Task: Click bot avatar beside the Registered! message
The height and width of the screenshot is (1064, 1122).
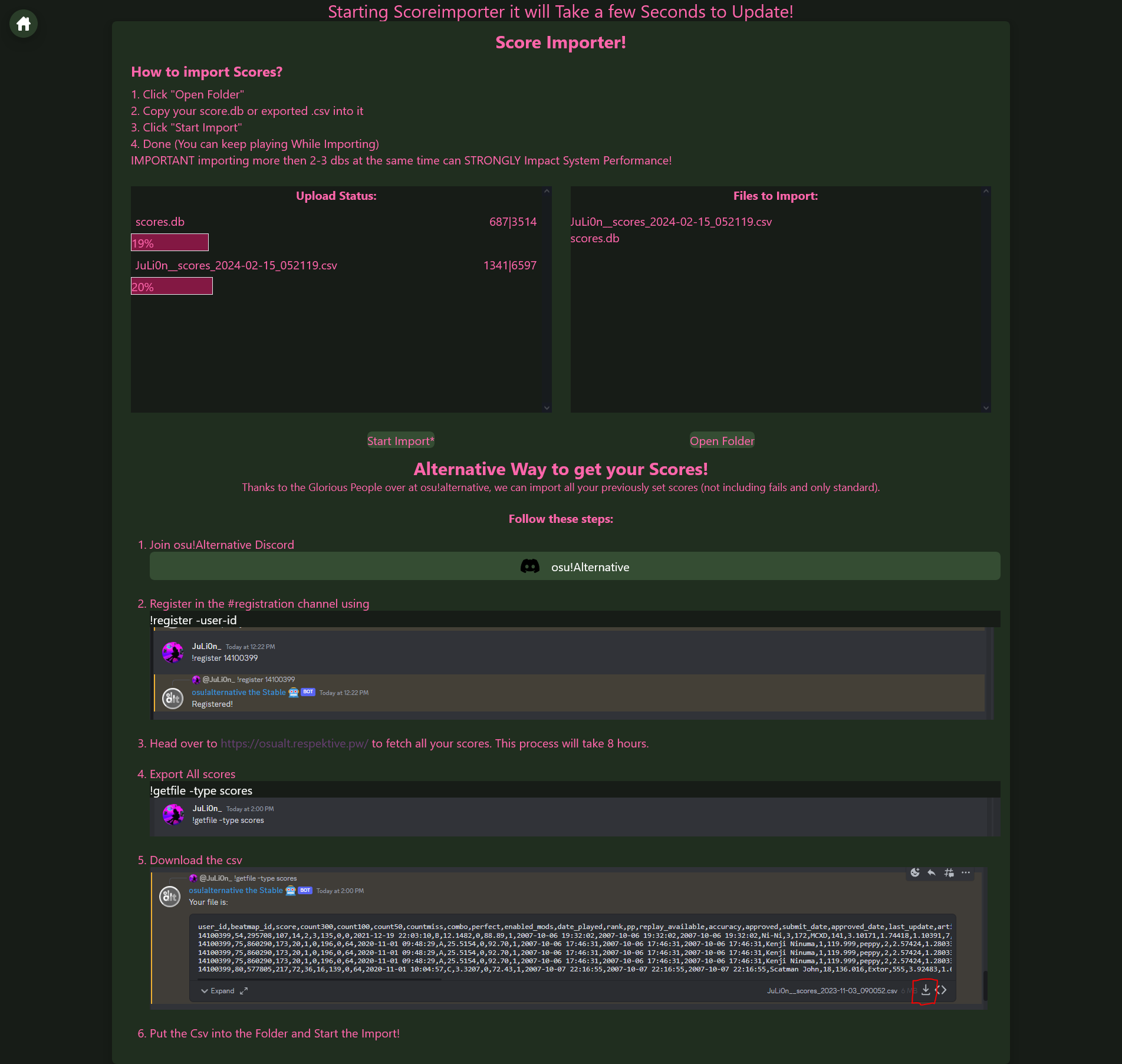Action: [x=173, y=699]
